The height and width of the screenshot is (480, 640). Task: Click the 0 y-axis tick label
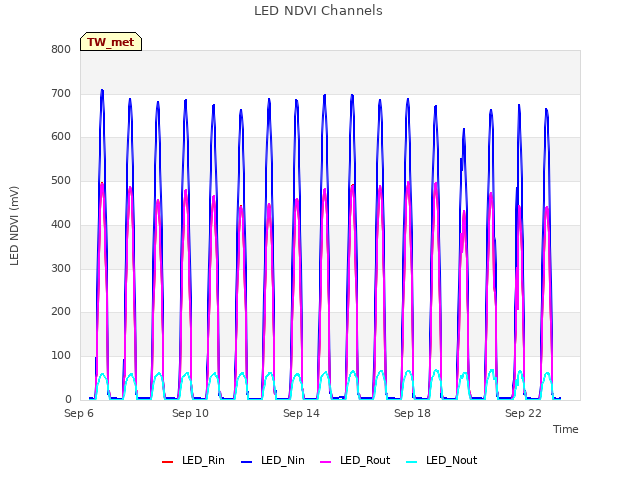coord(68,400)
